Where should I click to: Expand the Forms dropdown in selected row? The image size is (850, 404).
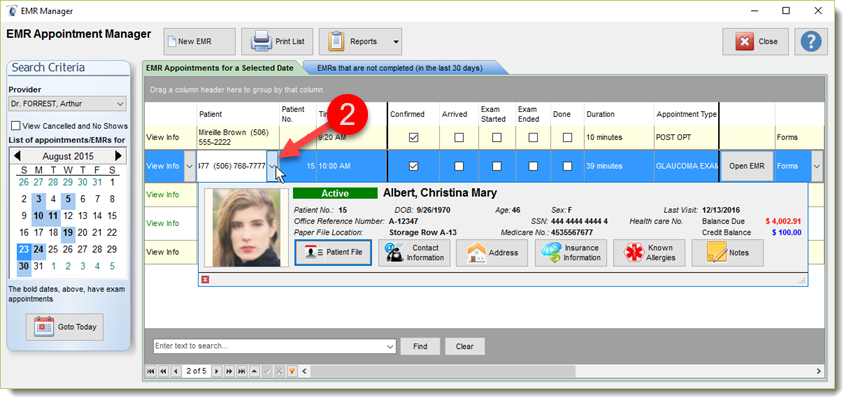(x=817, y=166)
